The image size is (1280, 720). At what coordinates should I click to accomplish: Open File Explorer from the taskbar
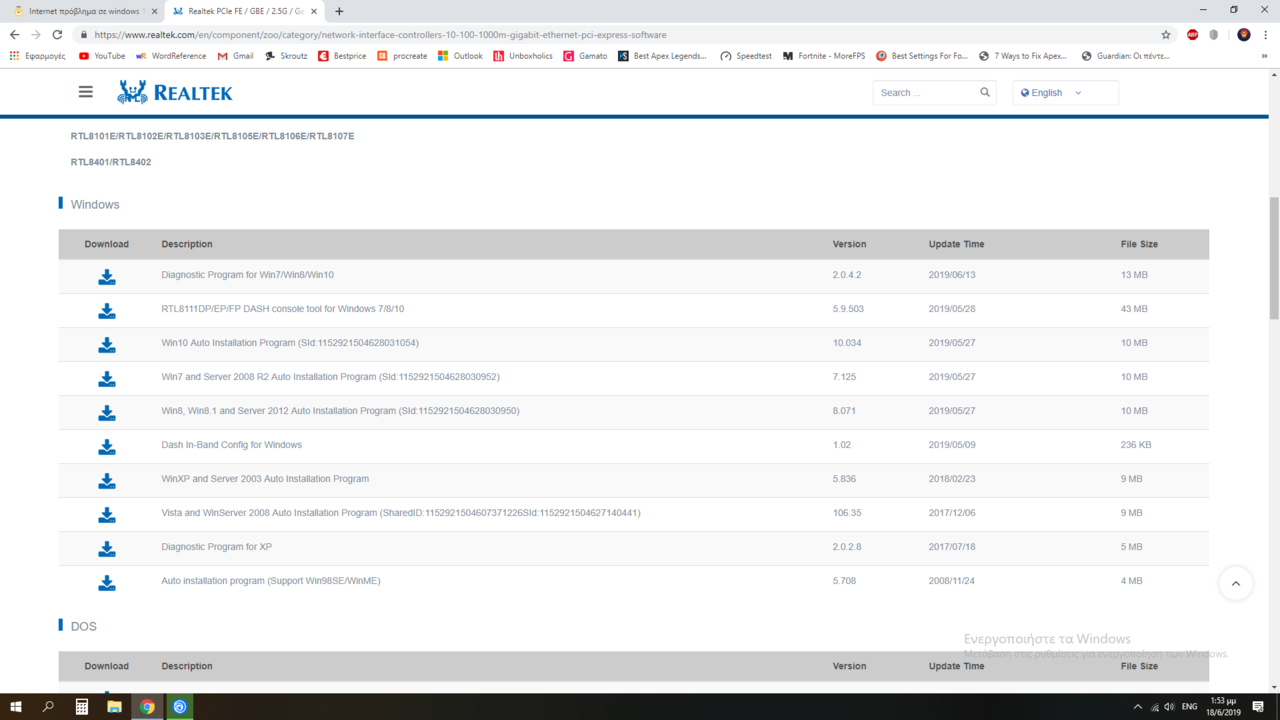(x=114, y=707)
